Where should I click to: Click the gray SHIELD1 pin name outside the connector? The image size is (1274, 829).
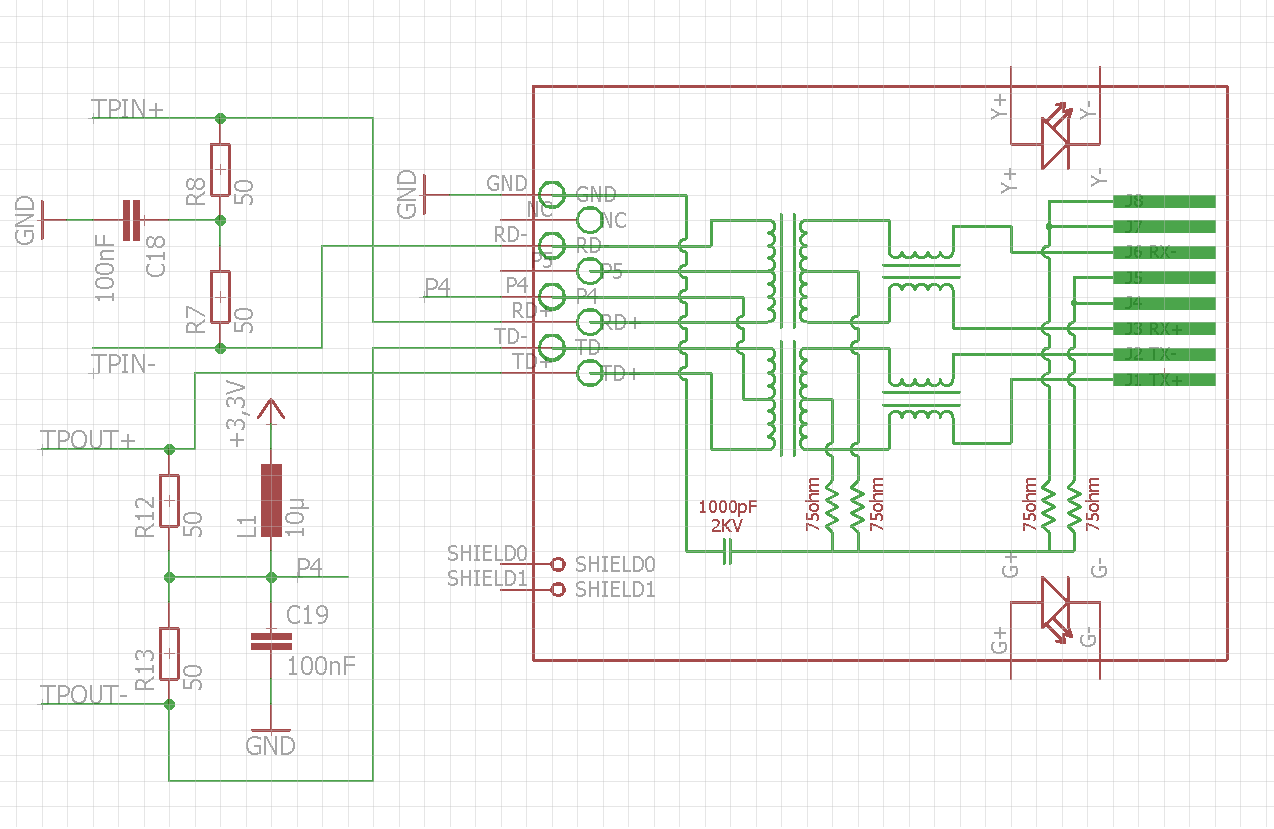click(x=487, y=577)
